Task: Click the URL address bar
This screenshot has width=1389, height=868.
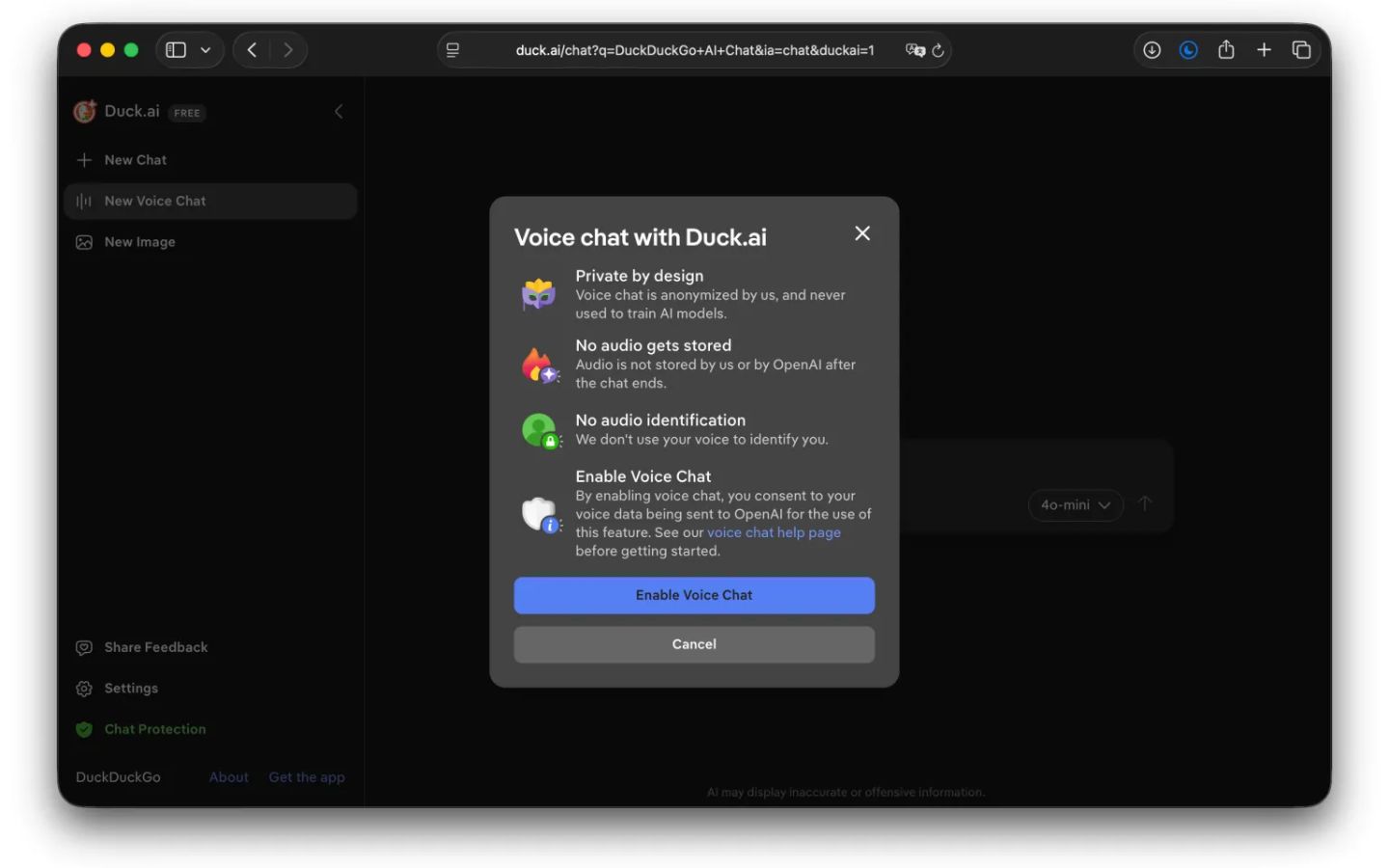Action: tap(694, 50)
